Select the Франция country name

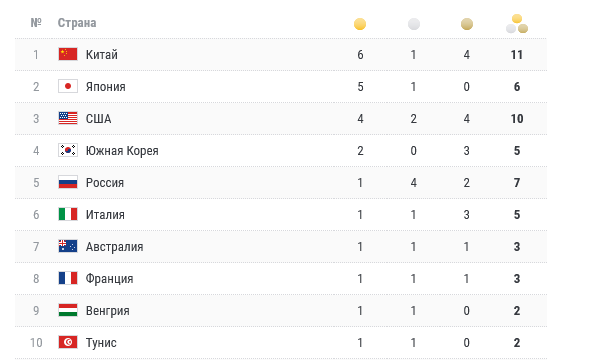click(109, 279)
